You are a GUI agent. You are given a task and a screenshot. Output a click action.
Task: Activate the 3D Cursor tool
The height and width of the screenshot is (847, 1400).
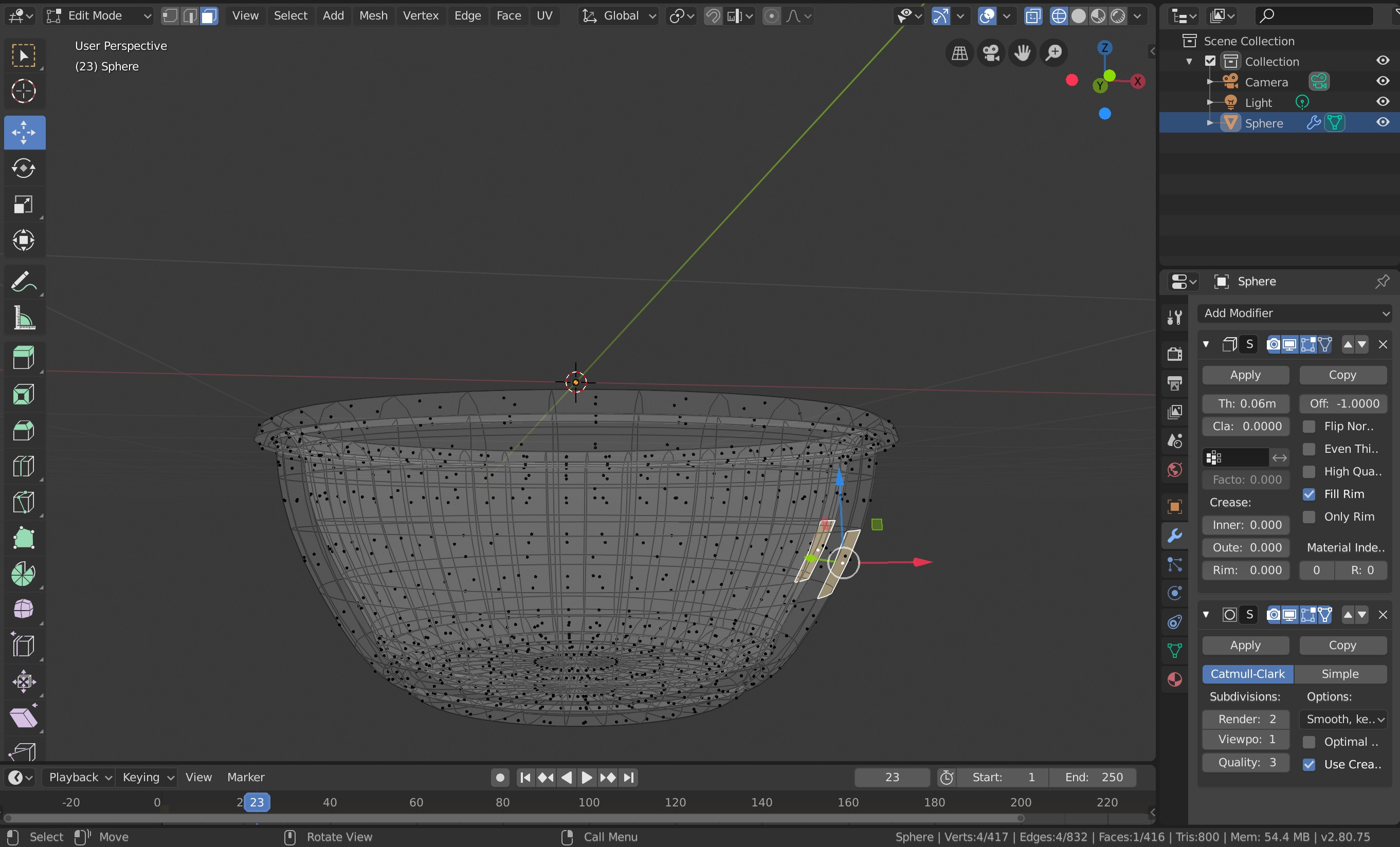point(23,91)
